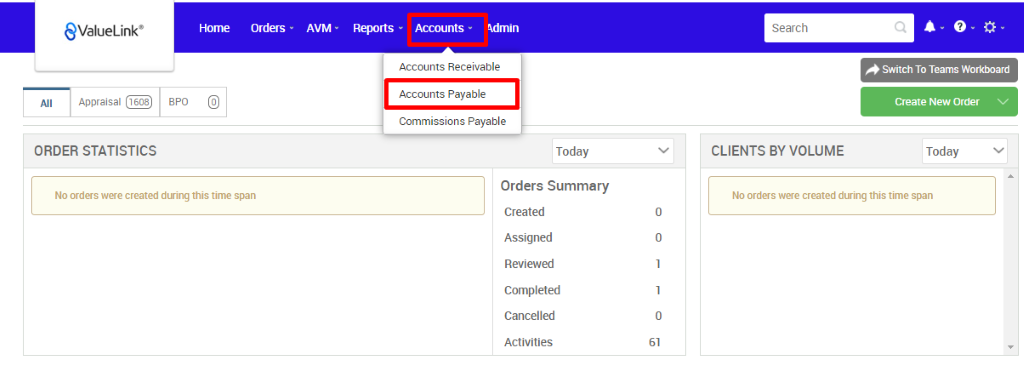The height and width of the screenshot is (372, 1024).
Task: Open Order Statistics Today time span dropdown
Action: (x=613, y=151)
